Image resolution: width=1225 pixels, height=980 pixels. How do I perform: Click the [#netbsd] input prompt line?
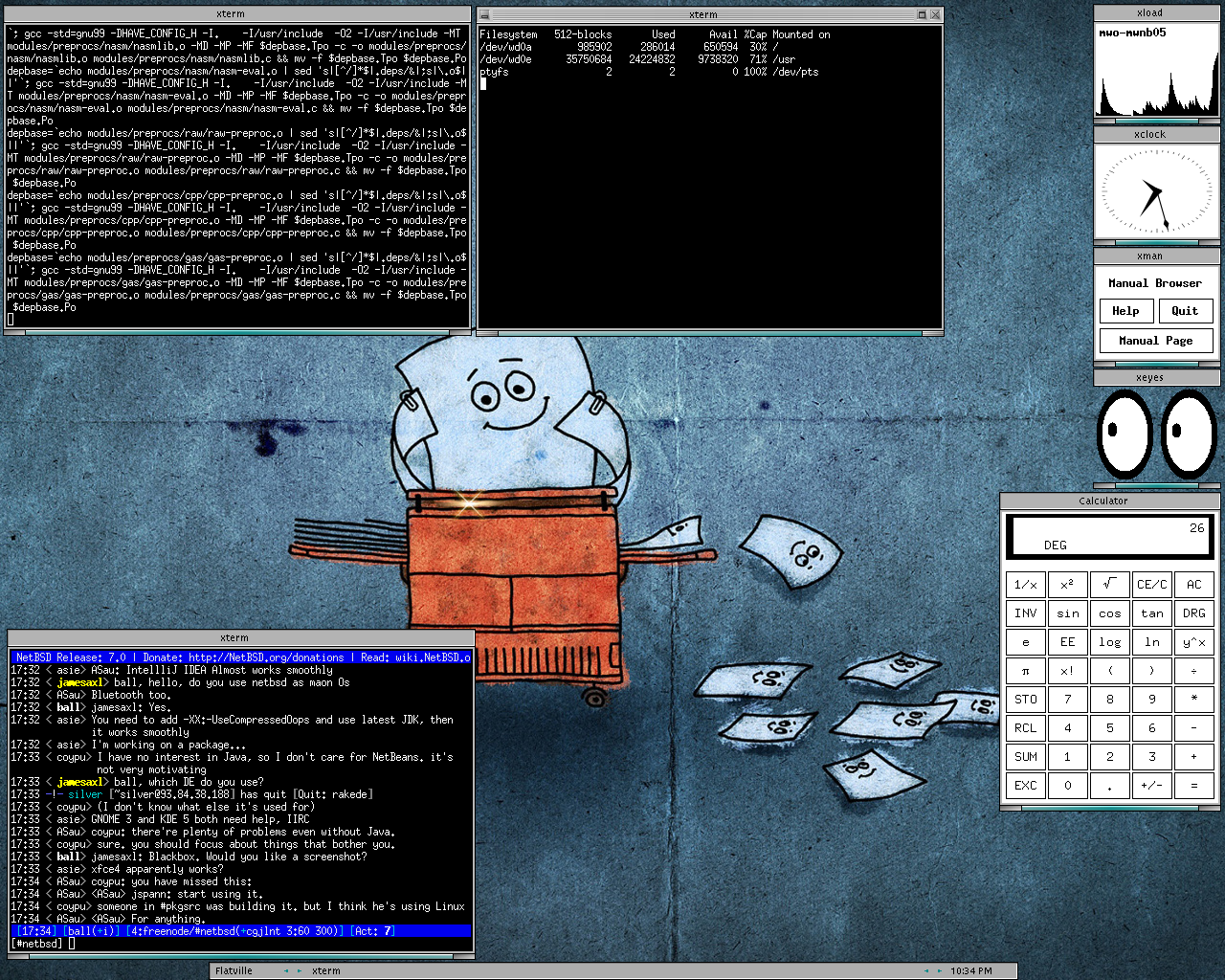(241, 944)
